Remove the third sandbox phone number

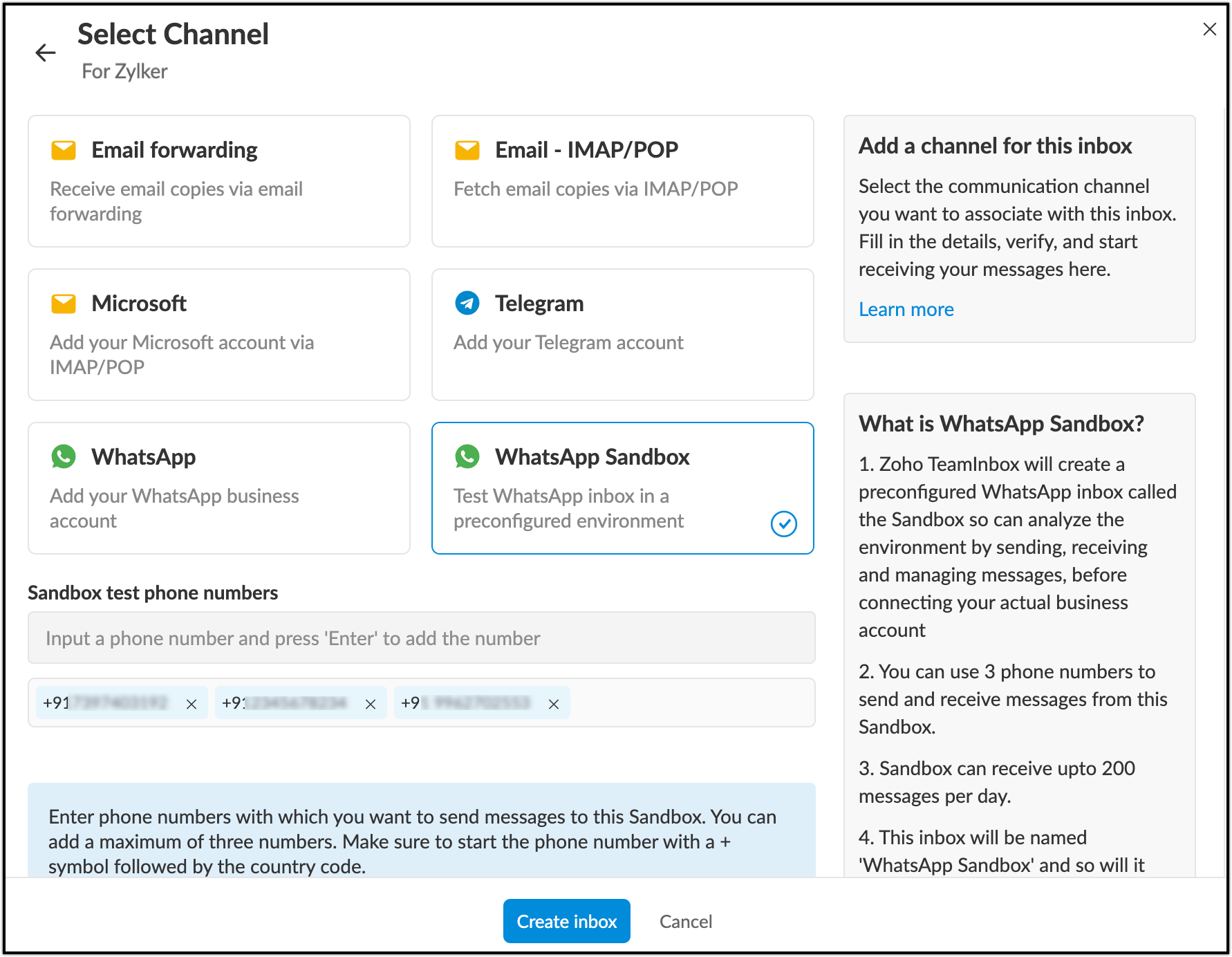click(554, 704)
